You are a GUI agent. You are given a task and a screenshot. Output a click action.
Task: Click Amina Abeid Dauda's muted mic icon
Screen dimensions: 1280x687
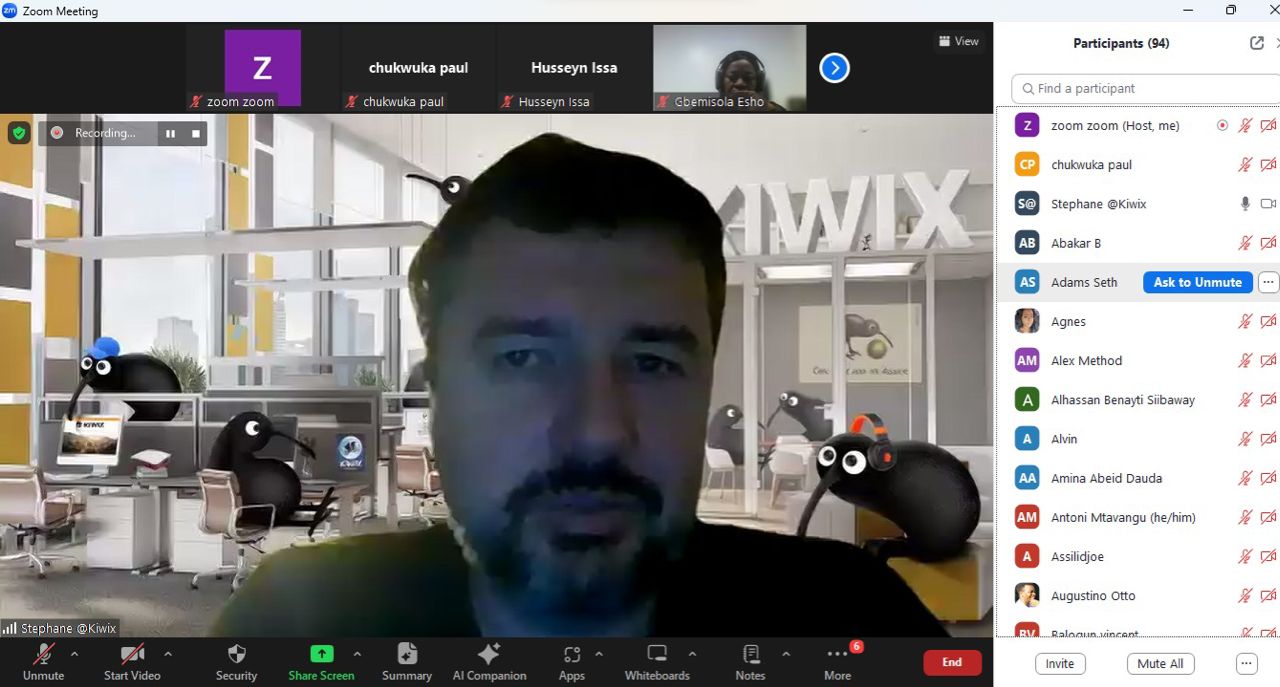pyautogui.click(x=1245, y=478)
